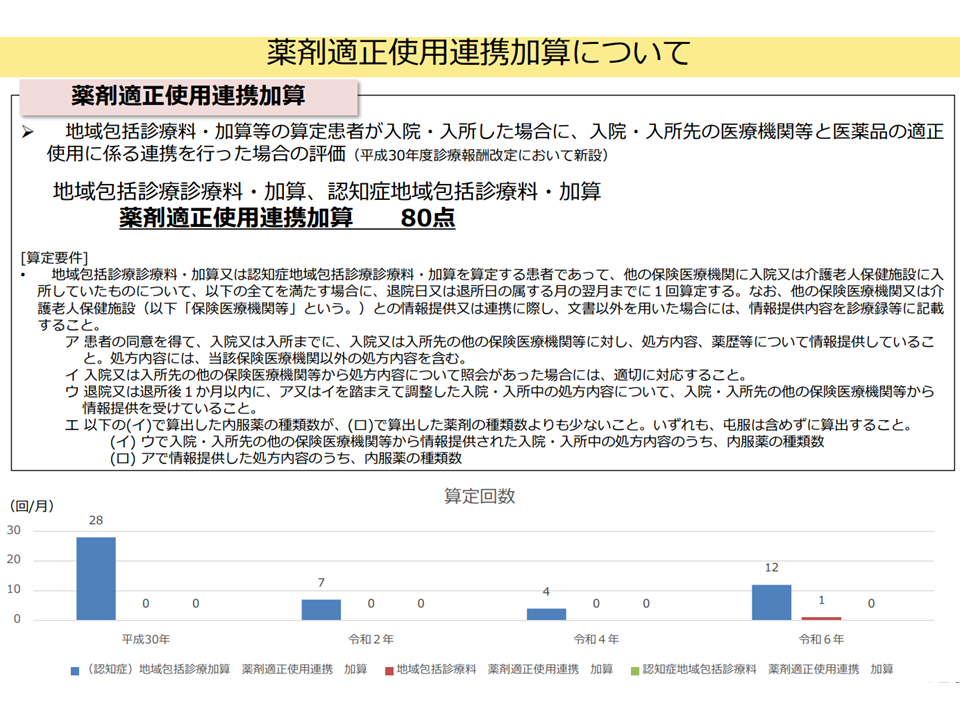This screenshot has width=960, height=720.
Task: Click the x-axis label 平成30年
Action: [146, 639]
